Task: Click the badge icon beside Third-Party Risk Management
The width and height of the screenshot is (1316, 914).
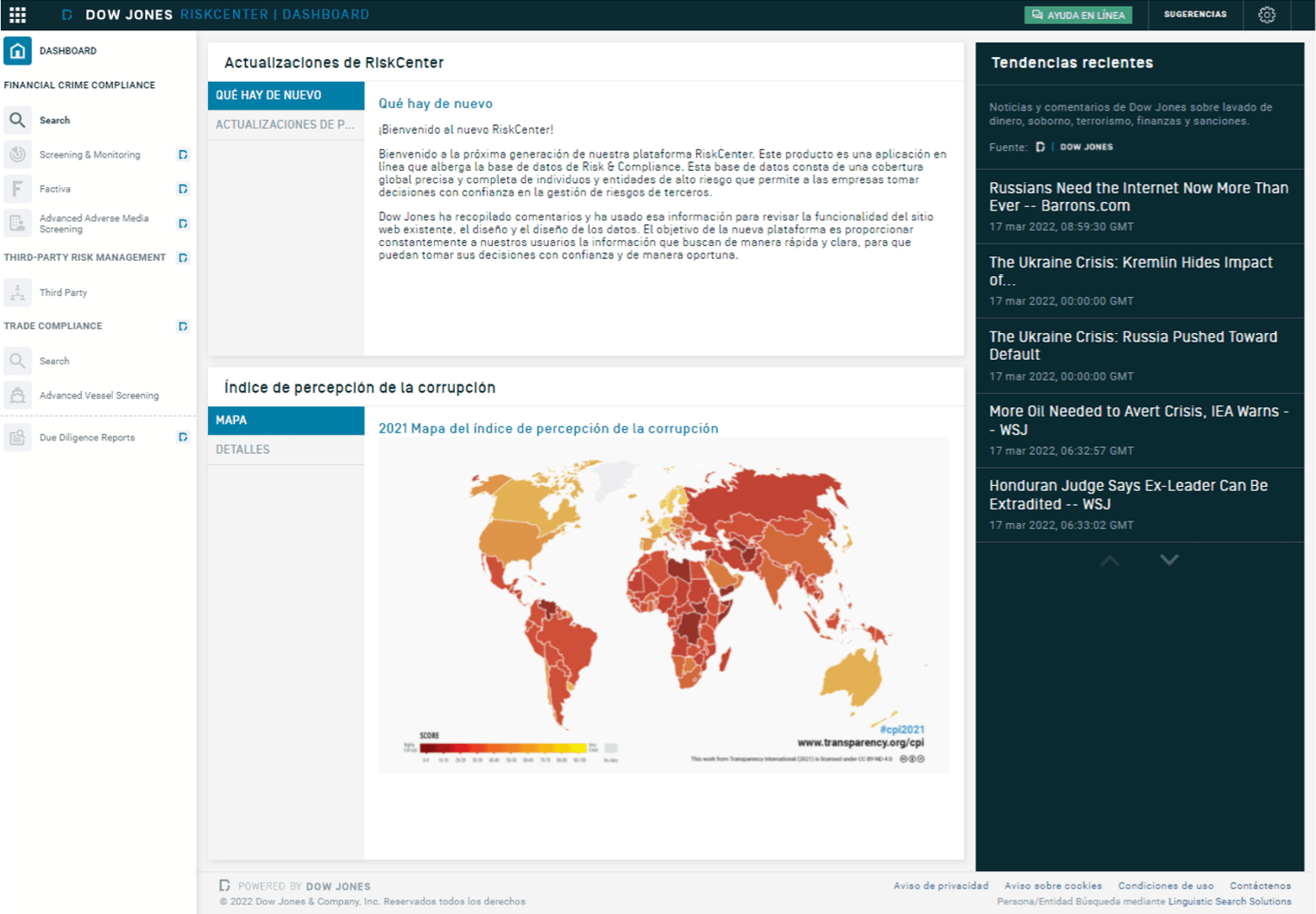Action: tap(183, 257)
